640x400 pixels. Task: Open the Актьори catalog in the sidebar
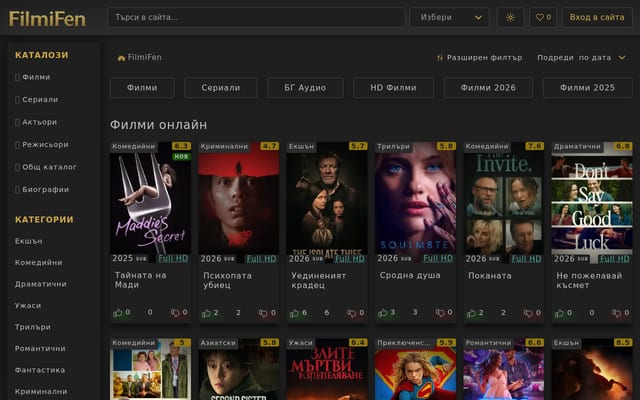36,122
